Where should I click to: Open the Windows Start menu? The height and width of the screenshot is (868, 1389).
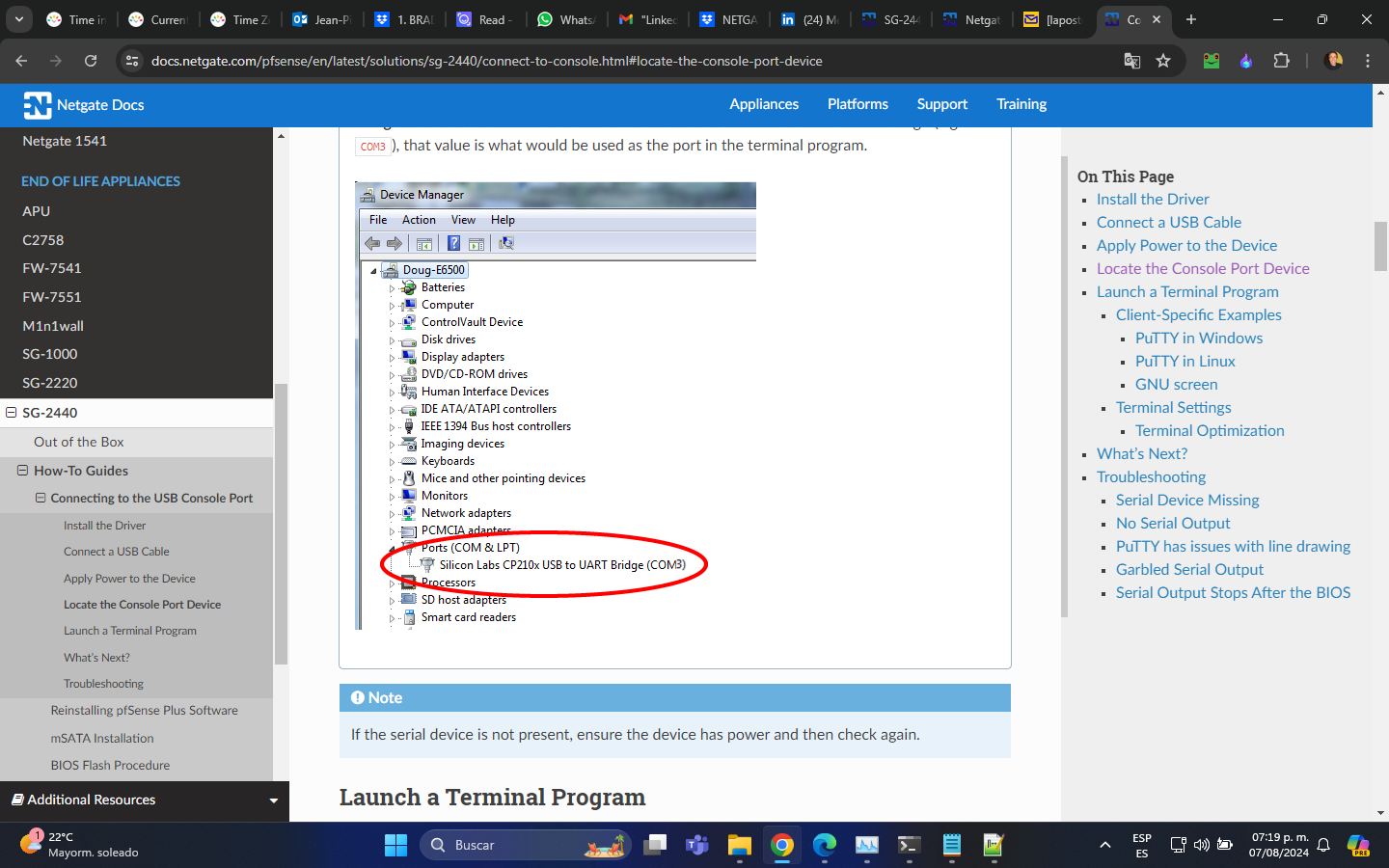(x=395, y=845)
